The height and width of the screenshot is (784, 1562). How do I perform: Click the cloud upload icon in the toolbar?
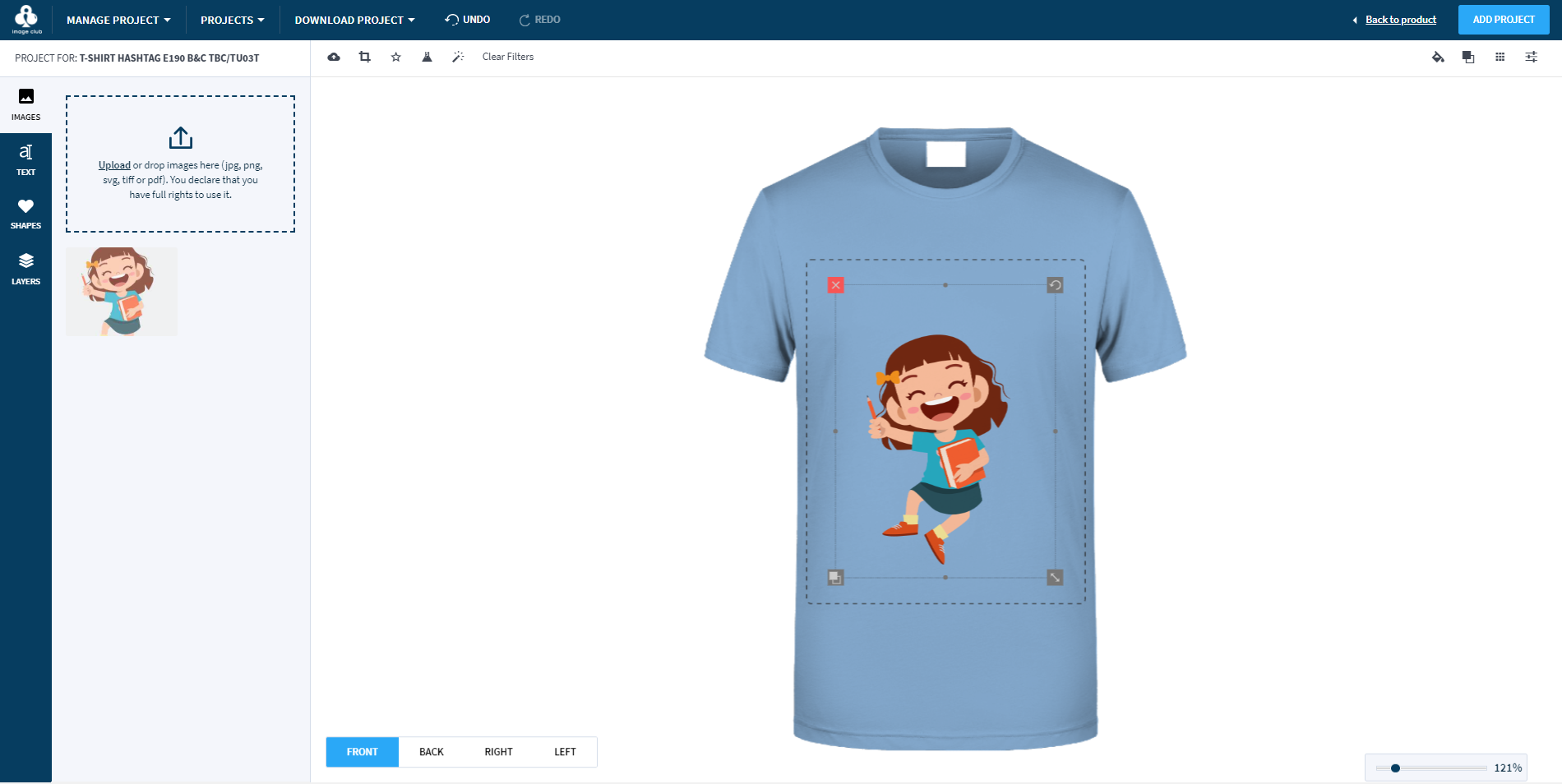pos(334,57)
